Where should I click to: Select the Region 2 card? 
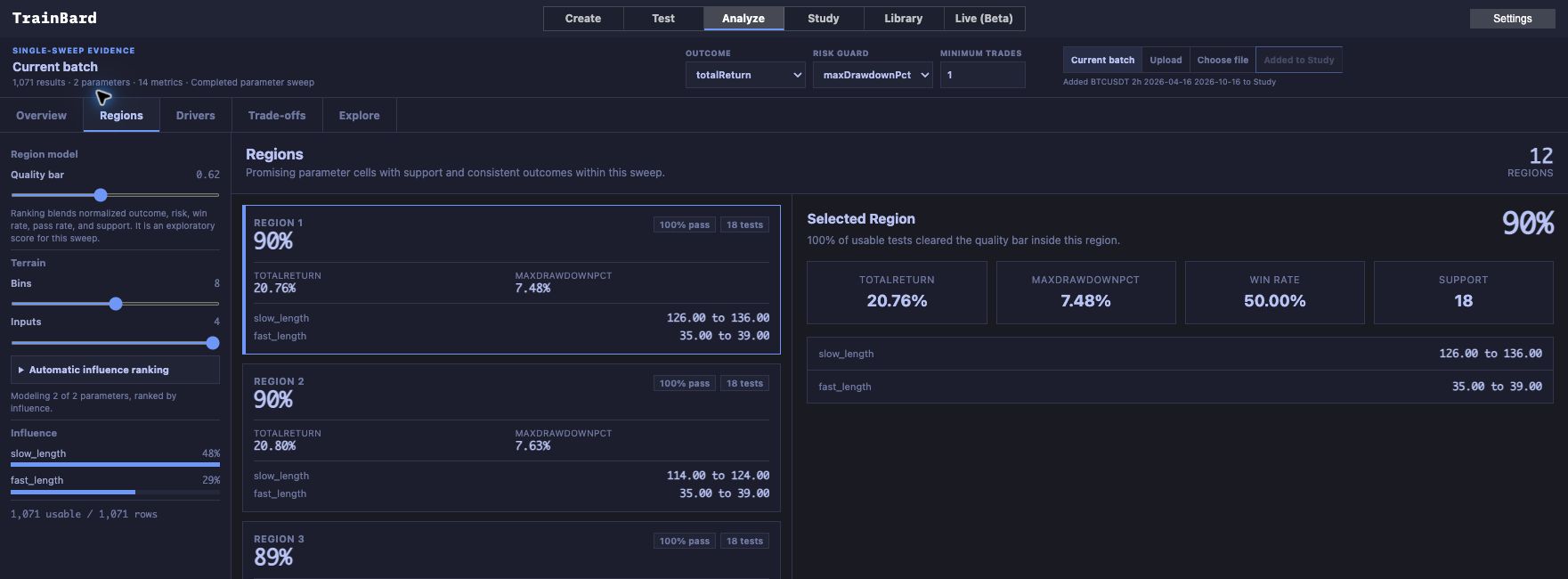tap(511, 437)
